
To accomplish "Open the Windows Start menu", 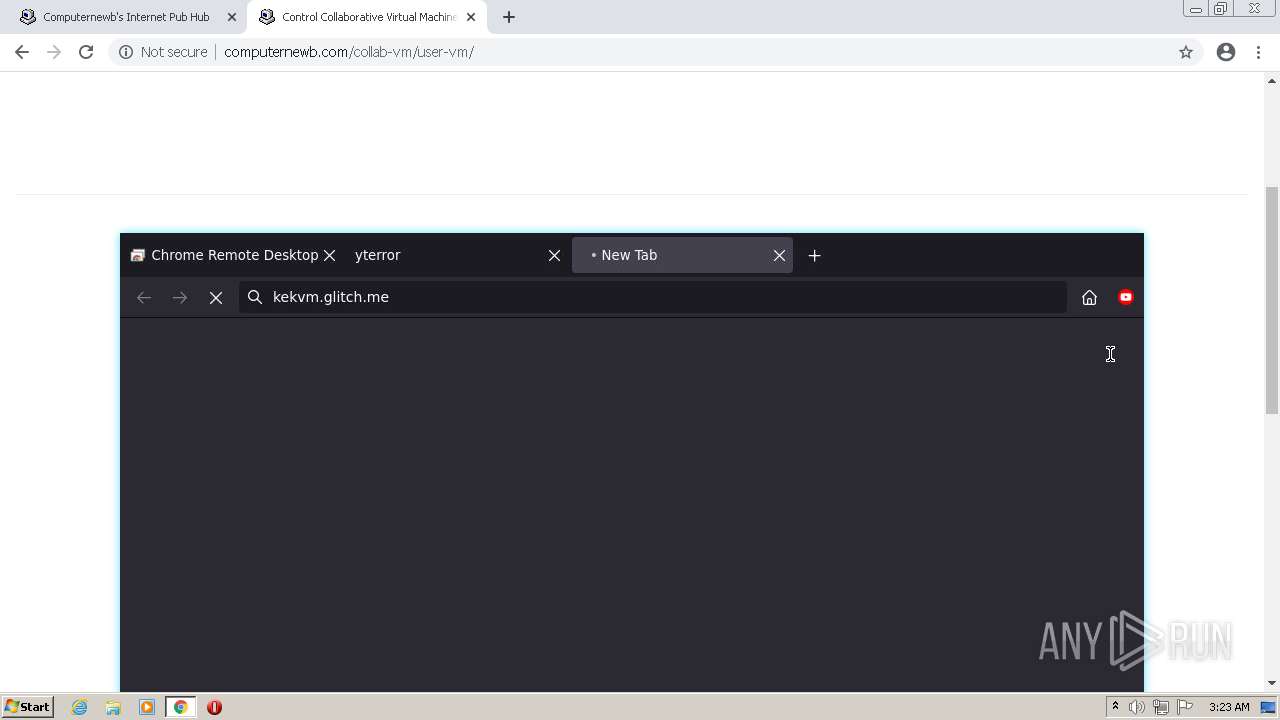I will coord(27,707).
